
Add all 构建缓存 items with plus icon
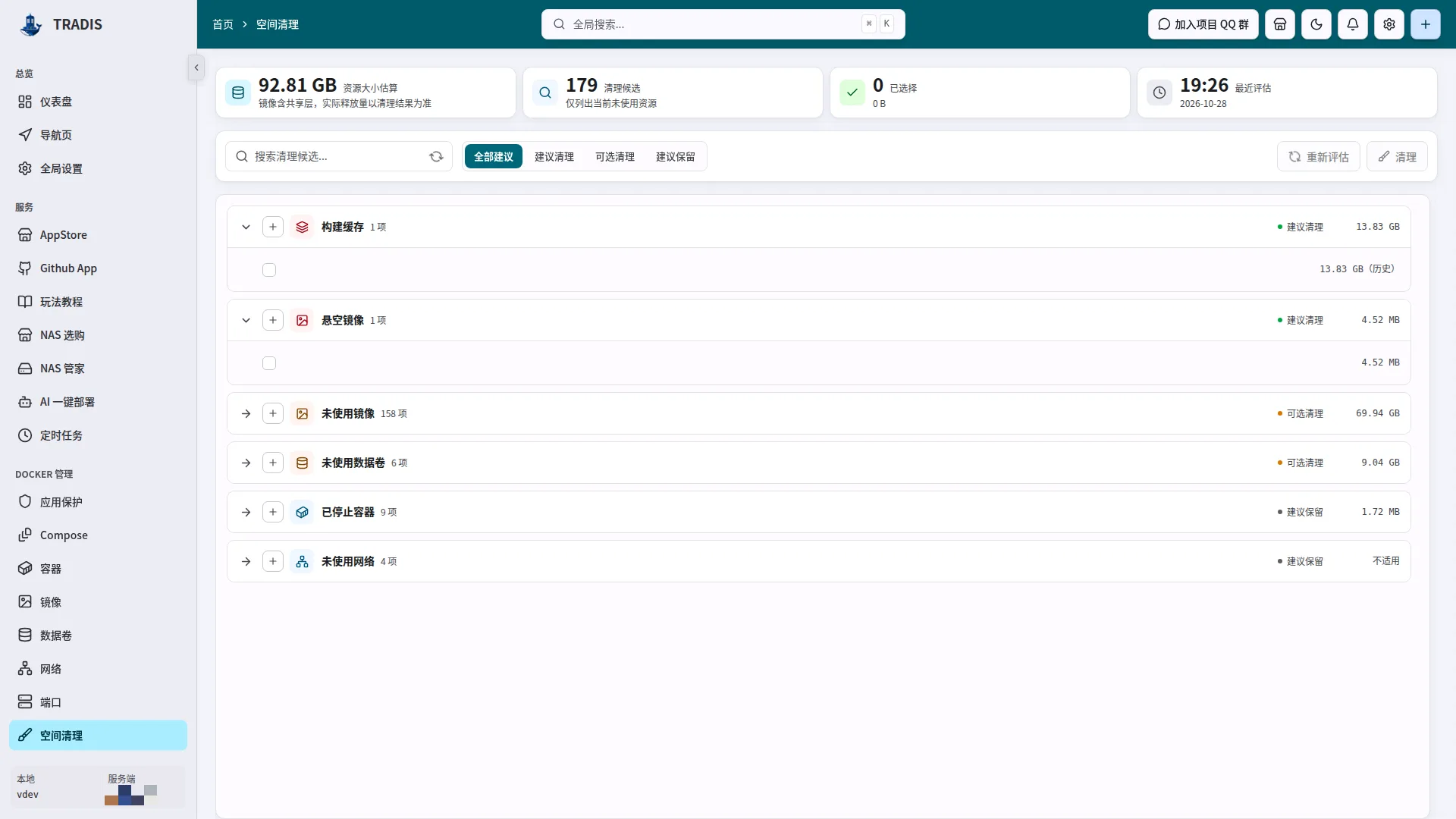(273, 227)
